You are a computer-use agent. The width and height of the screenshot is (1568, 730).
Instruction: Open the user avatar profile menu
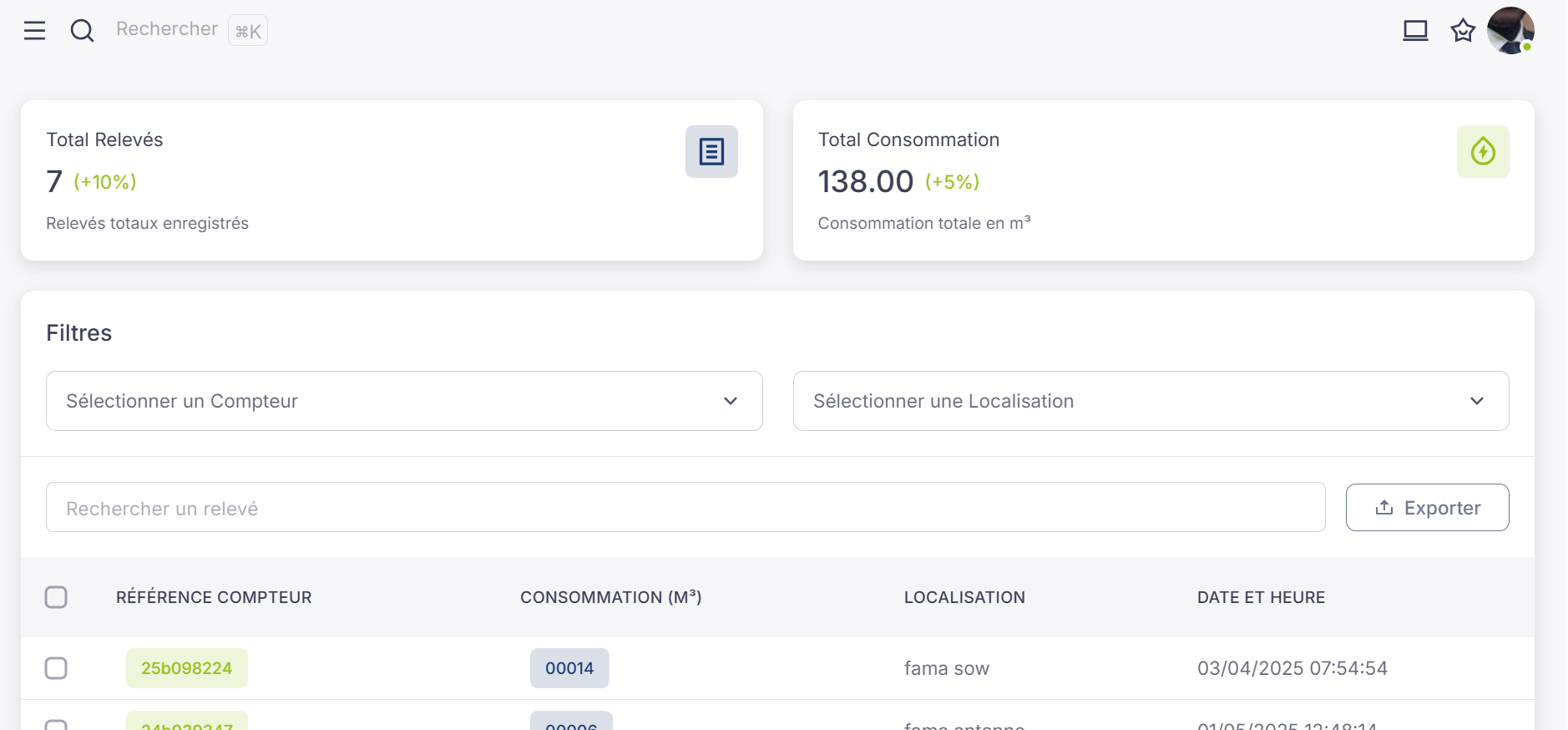1510,31
